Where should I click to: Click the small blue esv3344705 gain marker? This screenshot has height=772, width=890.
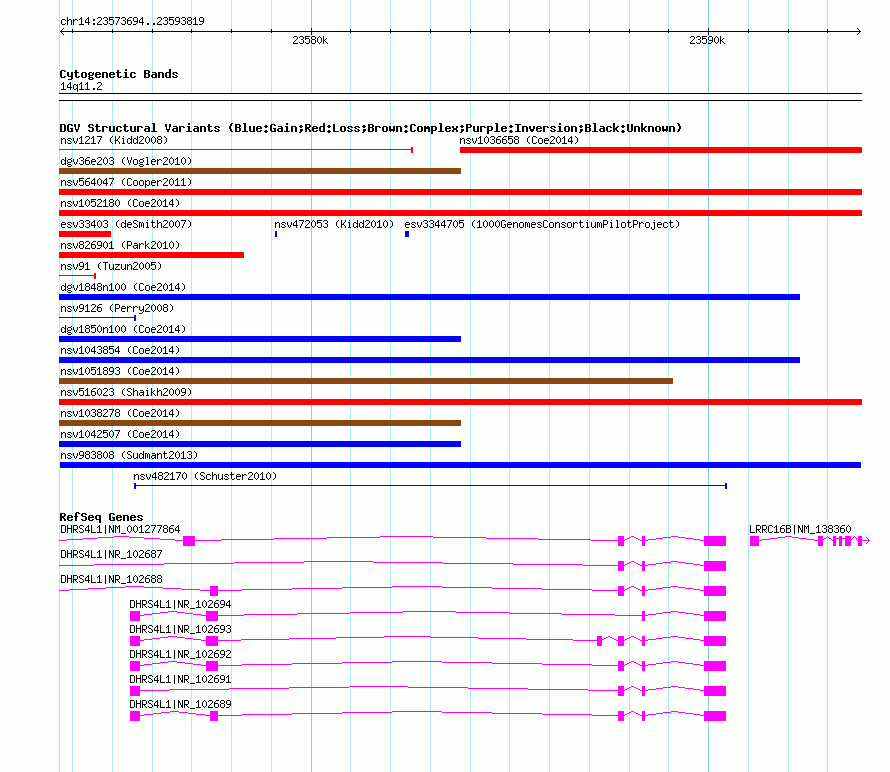click(407, 234)
